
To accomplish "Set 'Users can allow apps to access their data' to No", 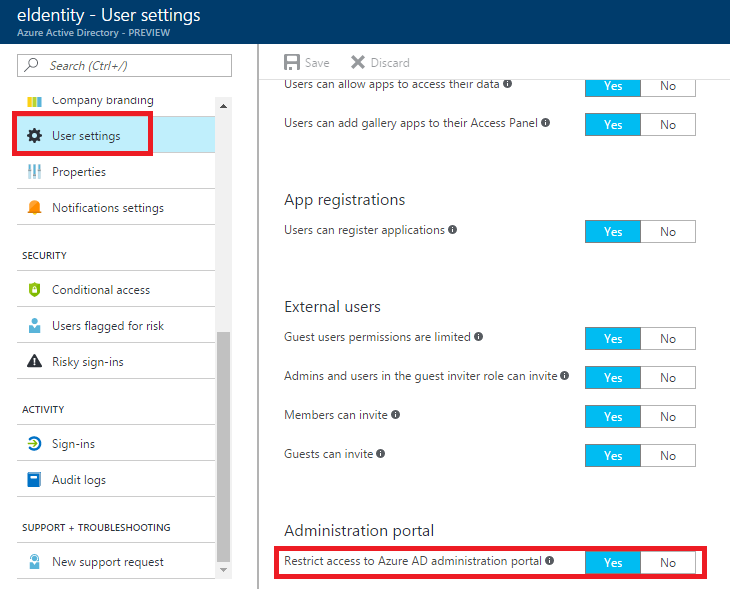I will (668, 87).
